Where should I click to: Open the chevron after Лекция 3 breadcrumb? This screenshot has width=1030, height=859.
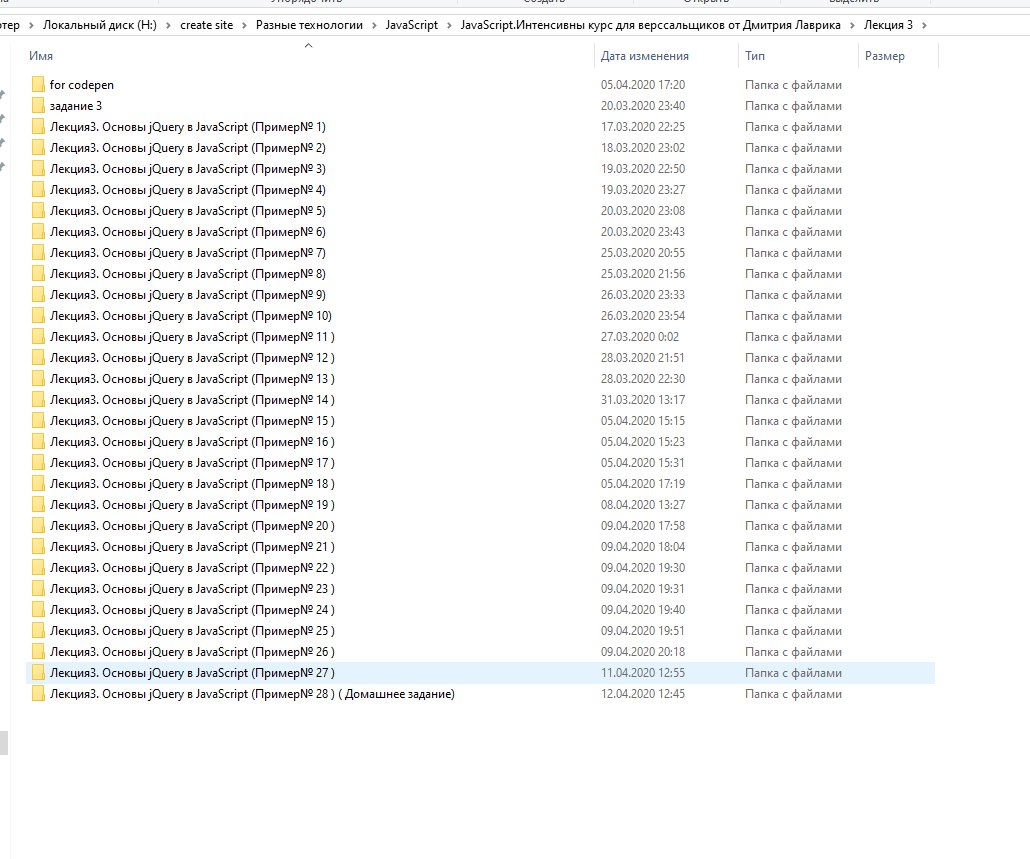(924, 26)
